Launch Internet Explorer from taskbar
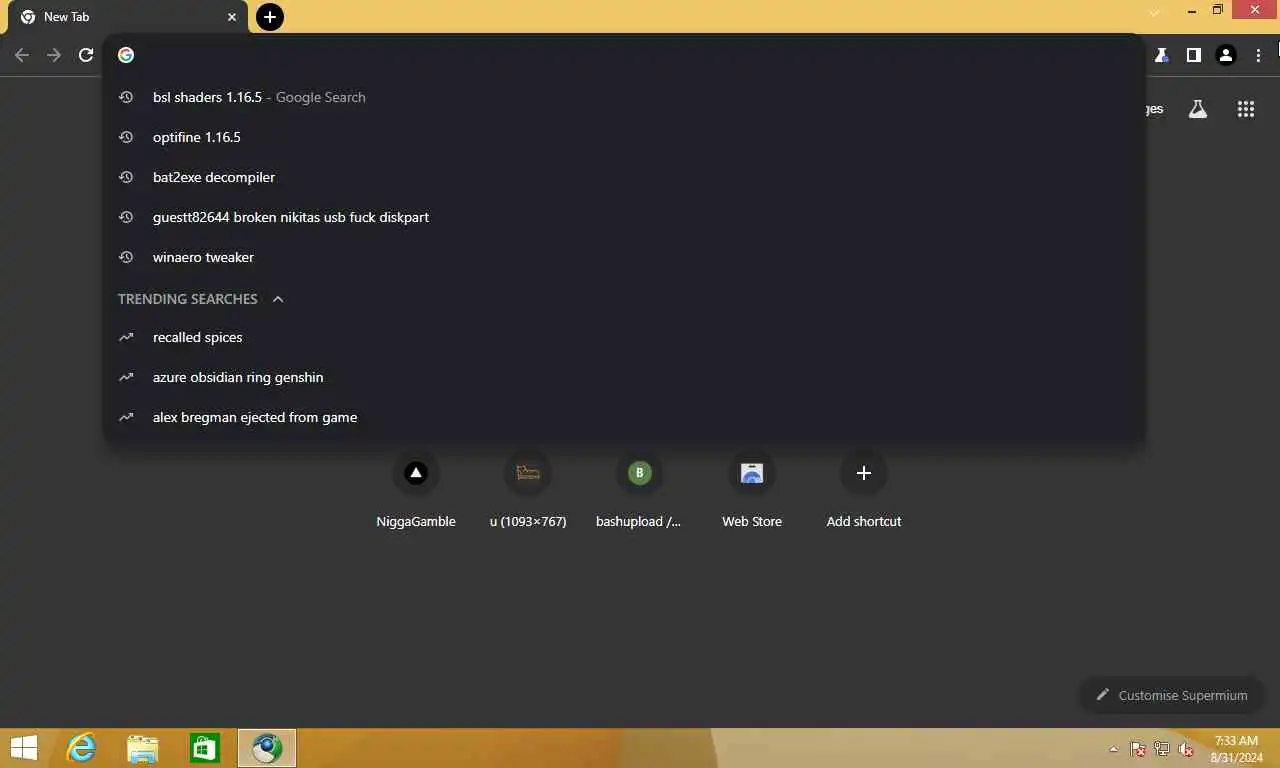The width and height of the screenshot is (1280, 768). pyautogui.click(x=81, y=748)
